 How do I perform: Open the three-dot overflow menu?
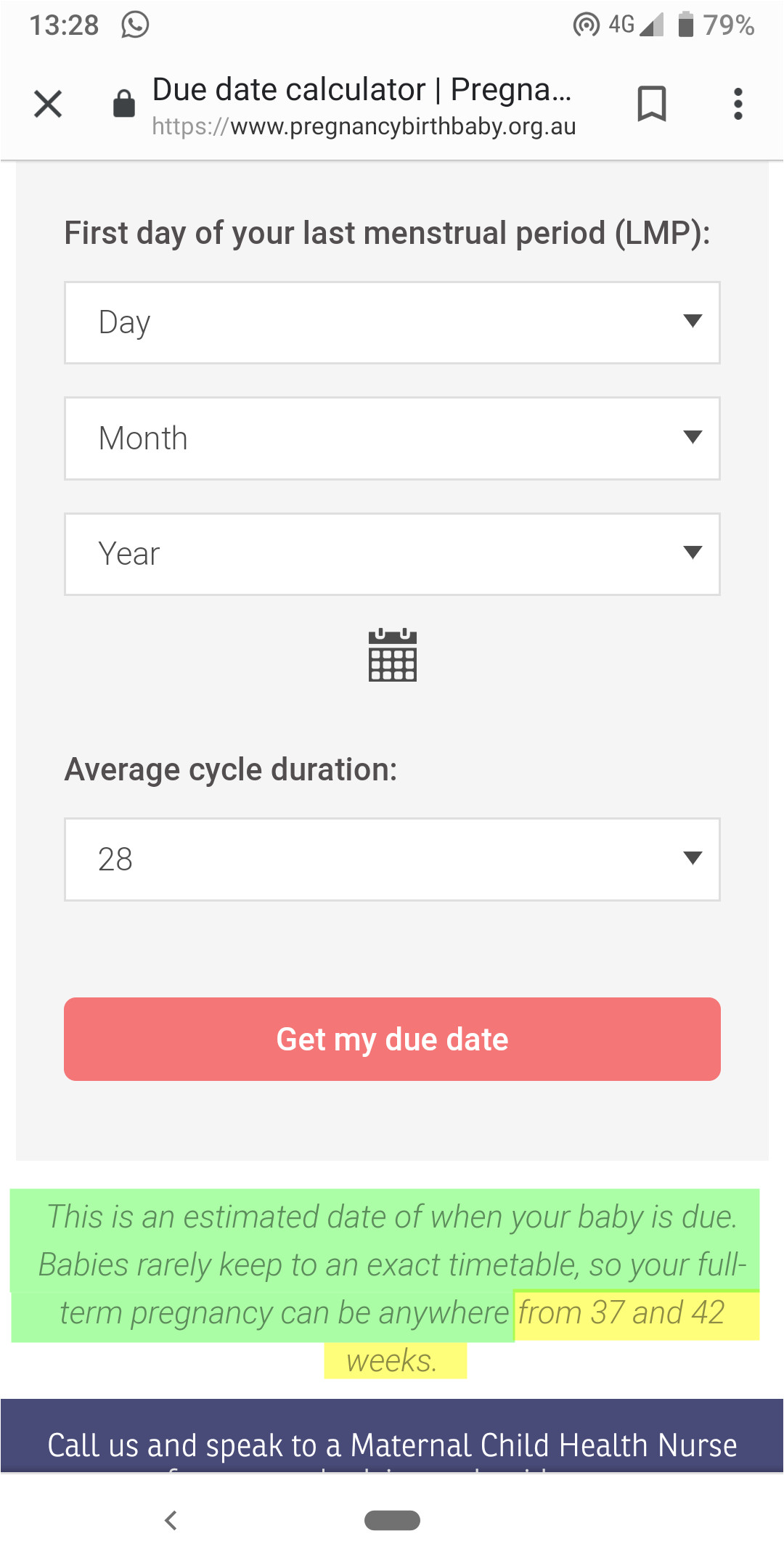click(x=738, y=104)
